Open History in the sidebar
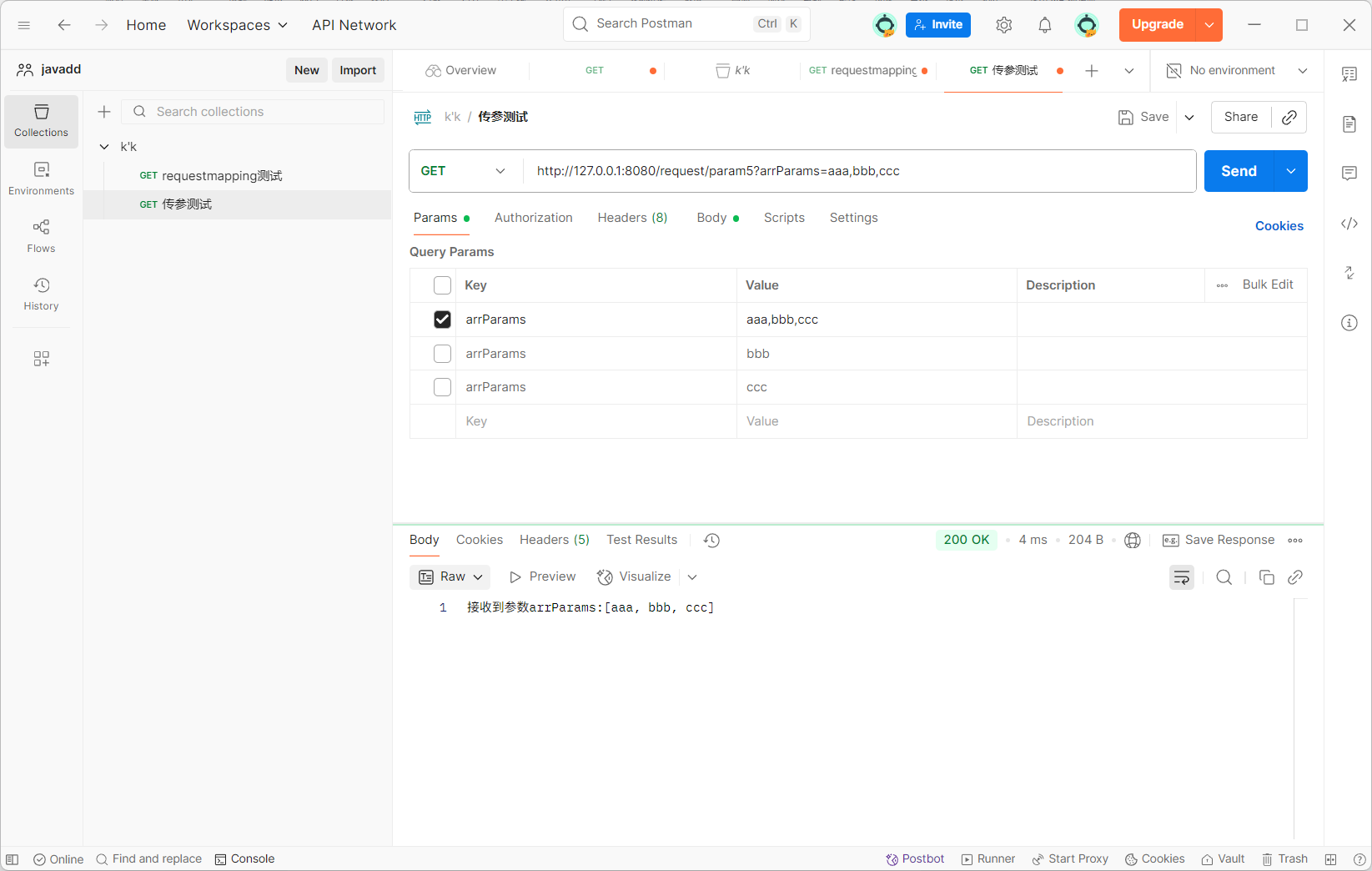Screen dimensions: 1372x871 (41, 295)
